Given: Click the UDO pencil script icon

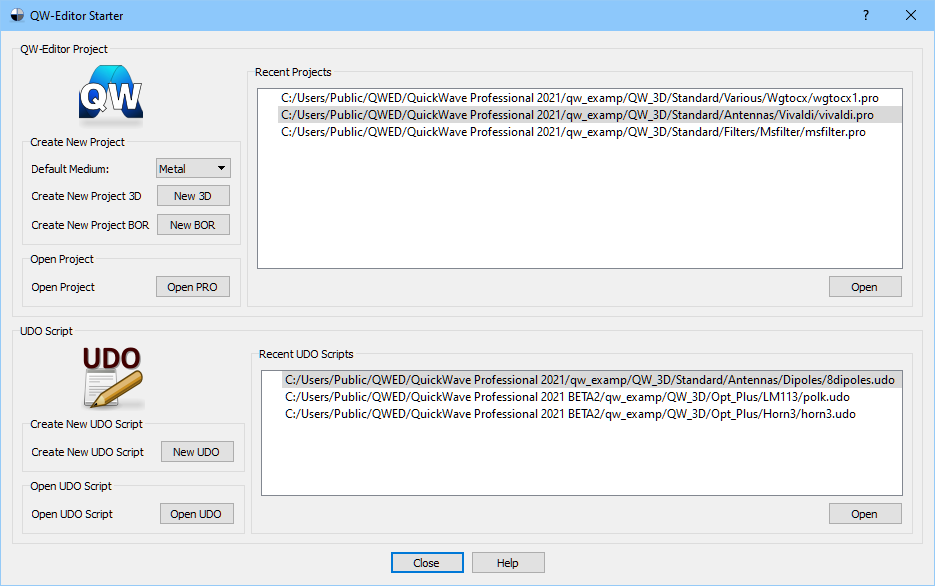Looking at the screenshot, I should (112, 377).
